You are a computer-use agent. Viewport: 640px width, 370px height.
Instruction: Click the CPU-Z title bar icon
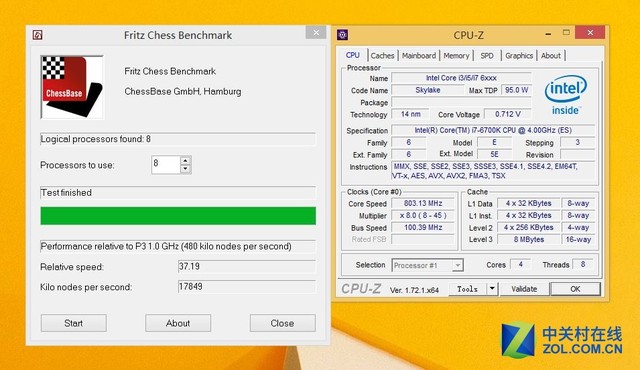[x=343, y=35]
